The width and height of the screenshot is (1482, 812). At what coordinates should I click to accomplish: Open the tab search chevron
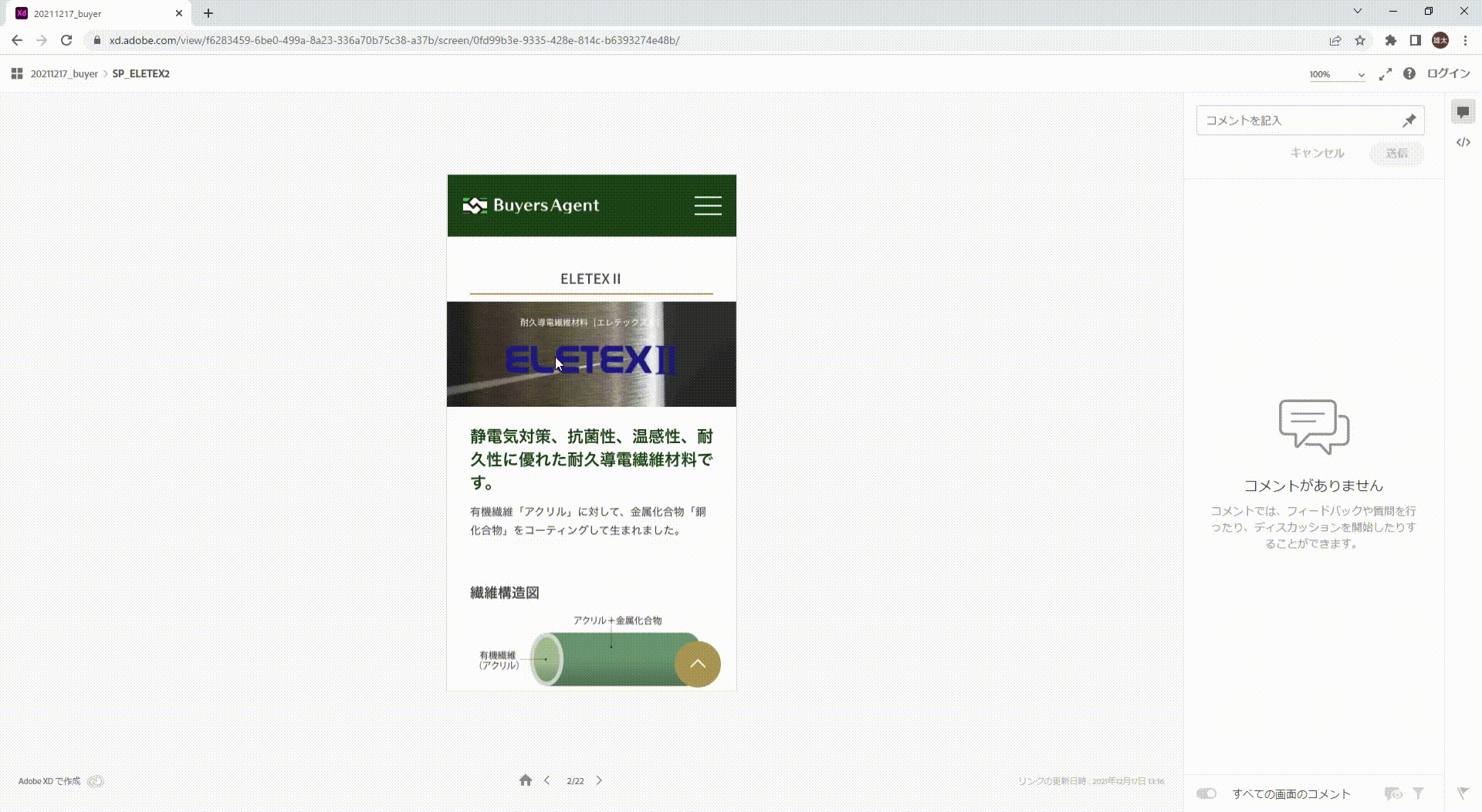1358,12
